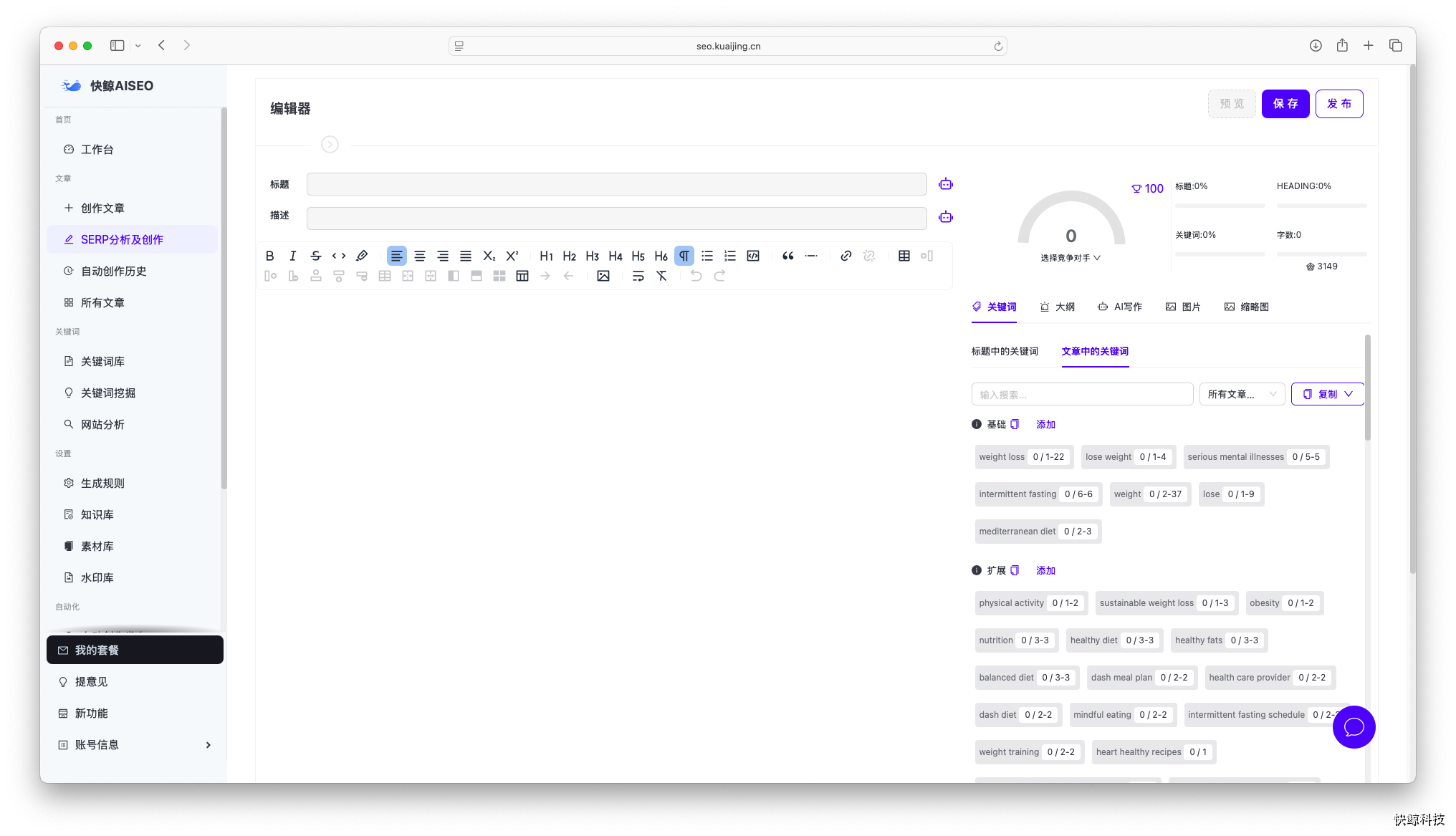
Task: Set Heading 1 style
Action: [x=546, y=256]
